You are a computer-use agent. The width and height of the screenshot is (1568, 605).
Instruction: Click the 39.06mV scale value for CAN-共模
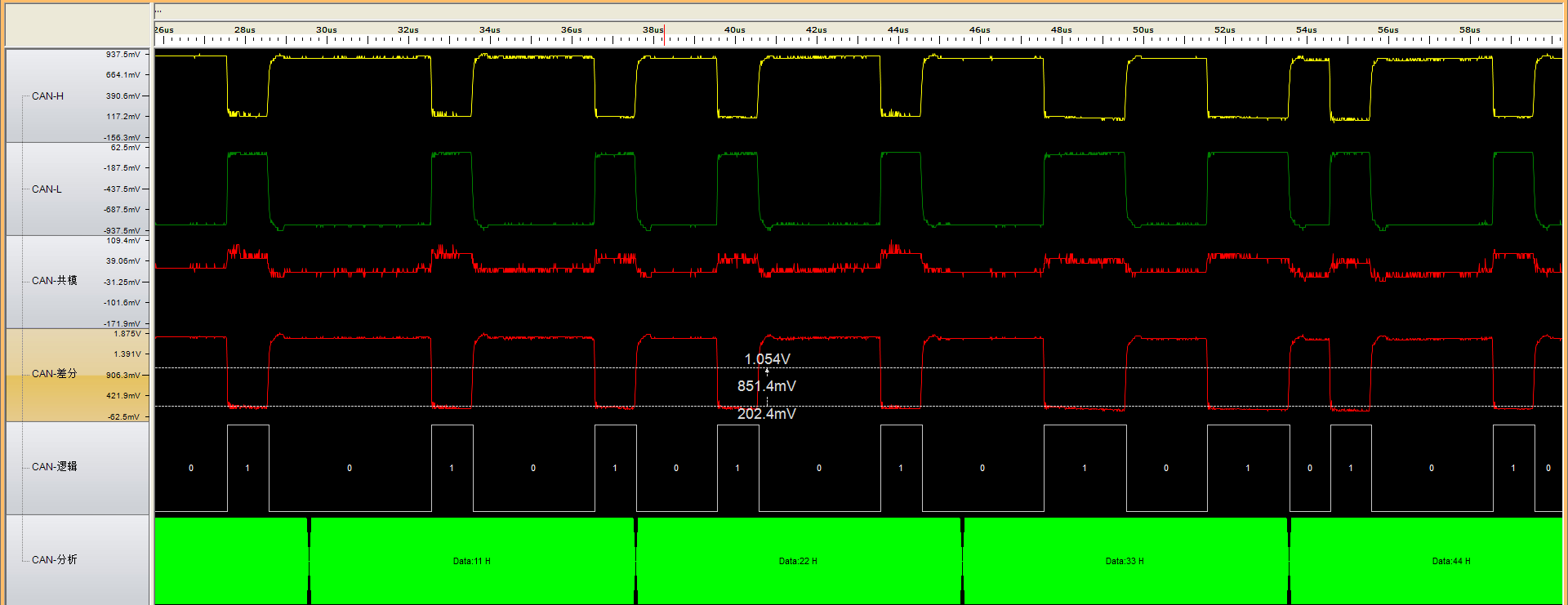pyautogui.click(x=123, y=261)
